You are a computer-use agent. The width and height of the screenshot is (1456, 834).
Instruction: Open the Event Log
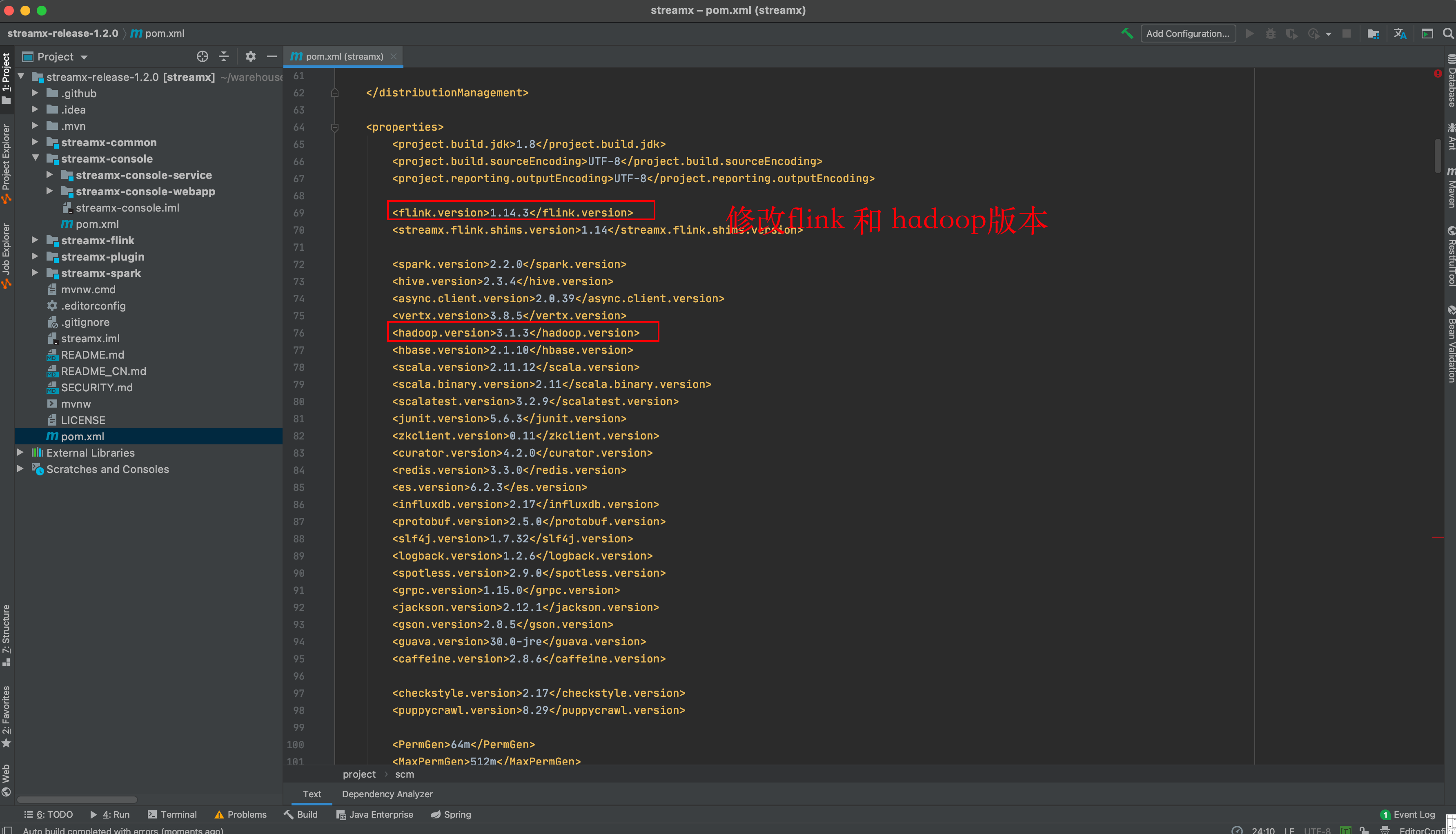(1408, 814)
